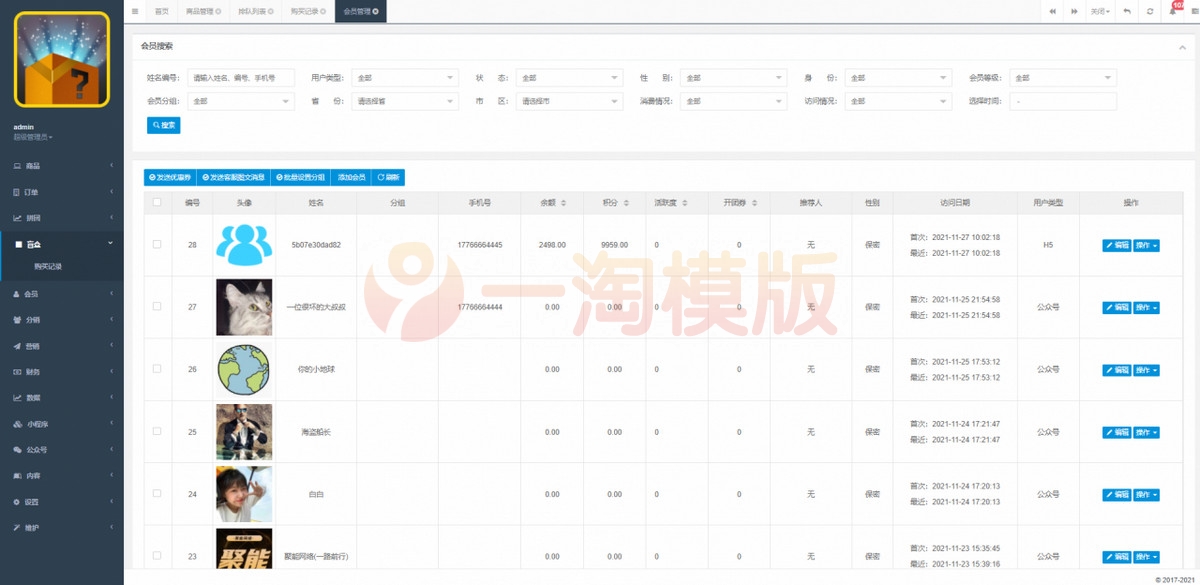Check the checkbox for member 白白
The width and height of the screenshot is (1200, 585).
click(x=157, y=493)
